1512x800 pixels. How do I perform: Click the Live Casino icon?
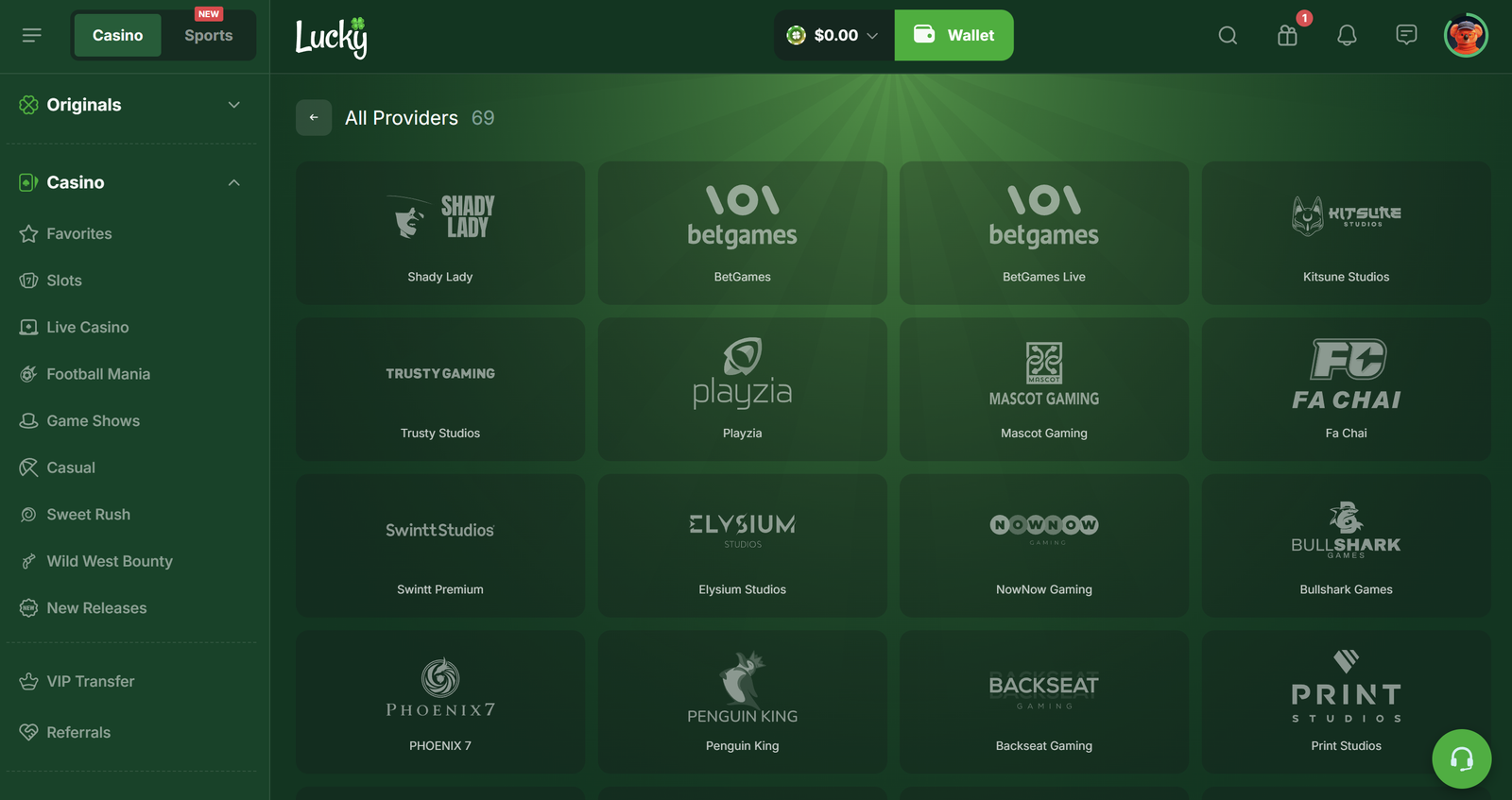pos(28,327)
